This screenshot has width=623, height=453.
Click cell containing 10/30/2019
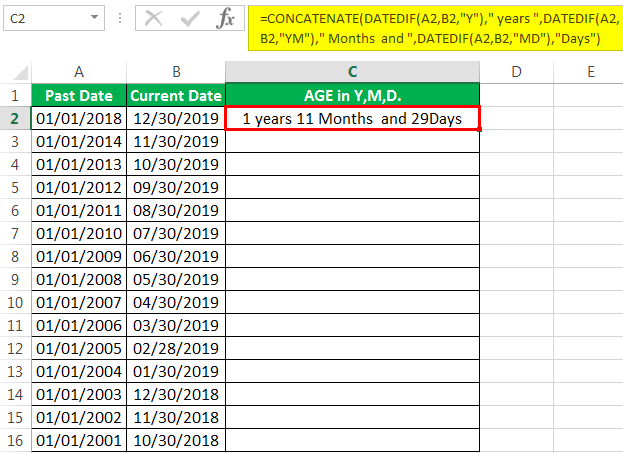(176, 164)
